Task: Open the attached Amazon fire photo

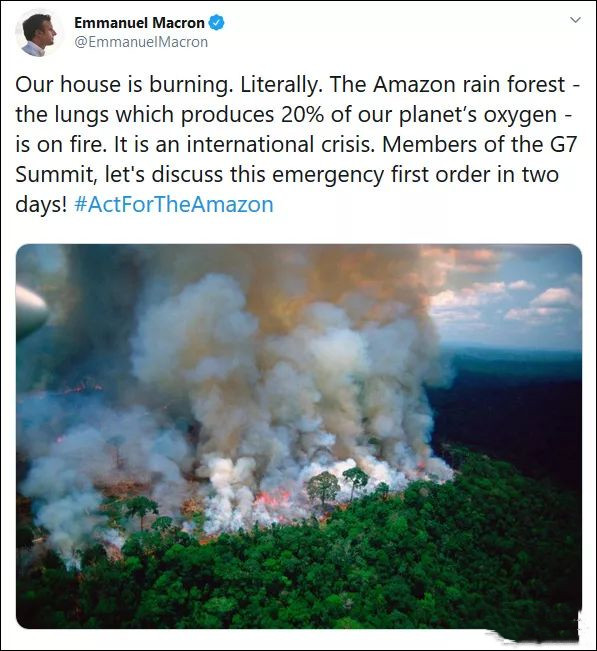Action: tap(299, 436)
